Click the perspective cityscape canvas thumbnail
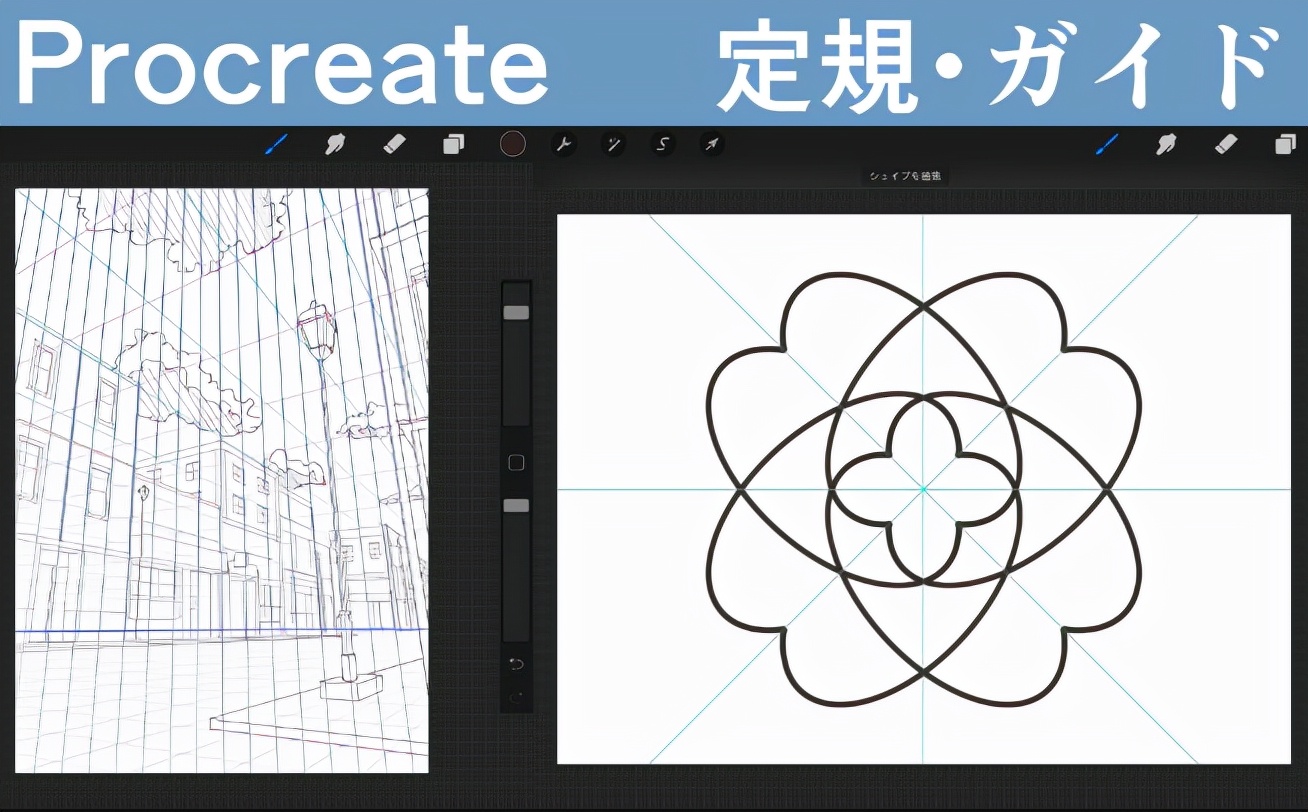Screen dimensions: 1308x812 (x=220, y=480)
